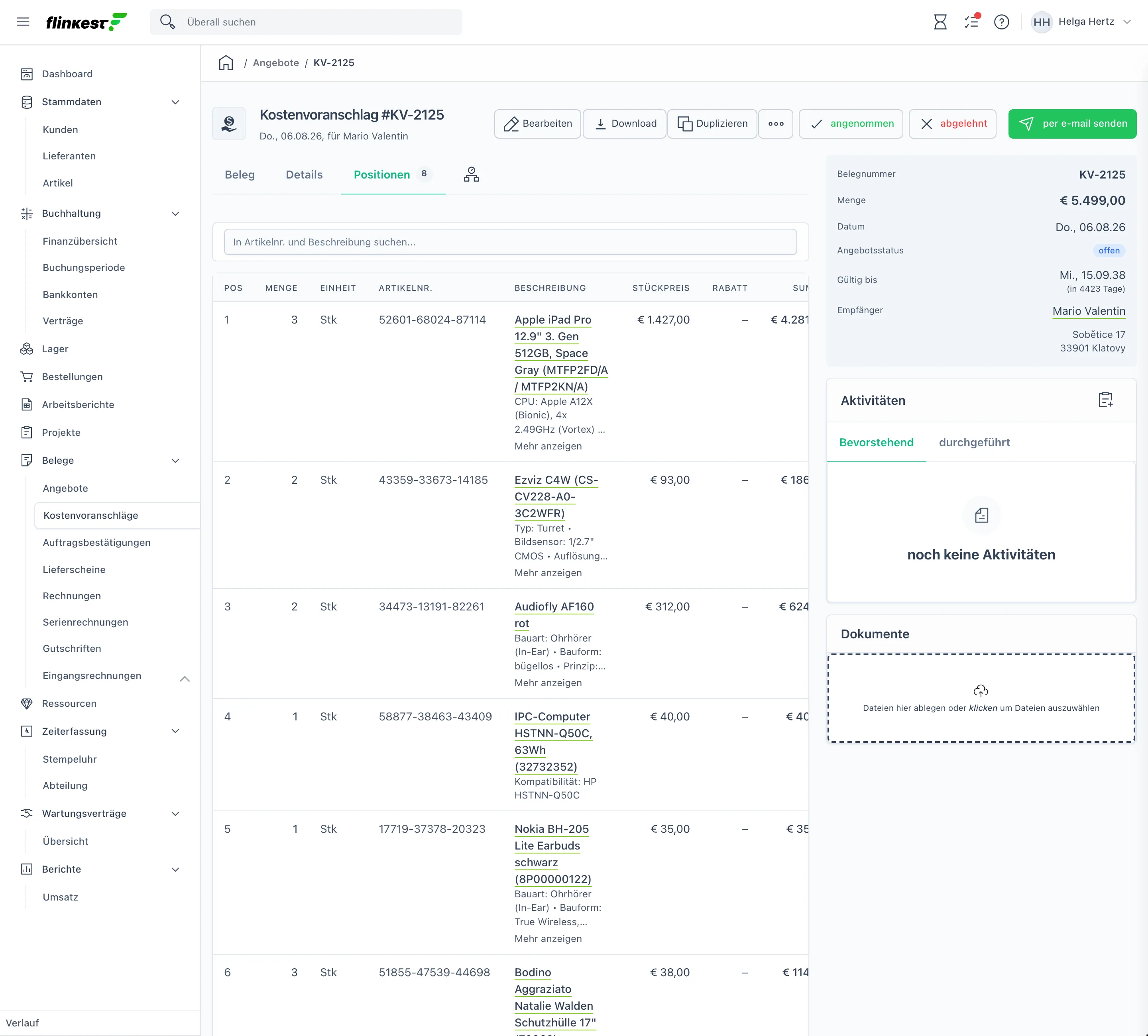
Task: Click the Dokumente file drop zone
Action: 981,698
